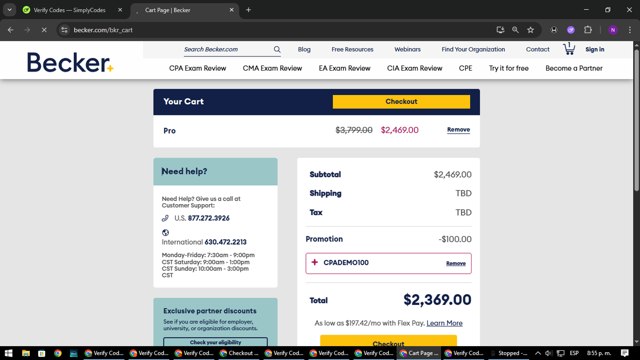Go back using the browser back arrow
This screenshot has height=360, width=640.
click(x=11, y=30)
